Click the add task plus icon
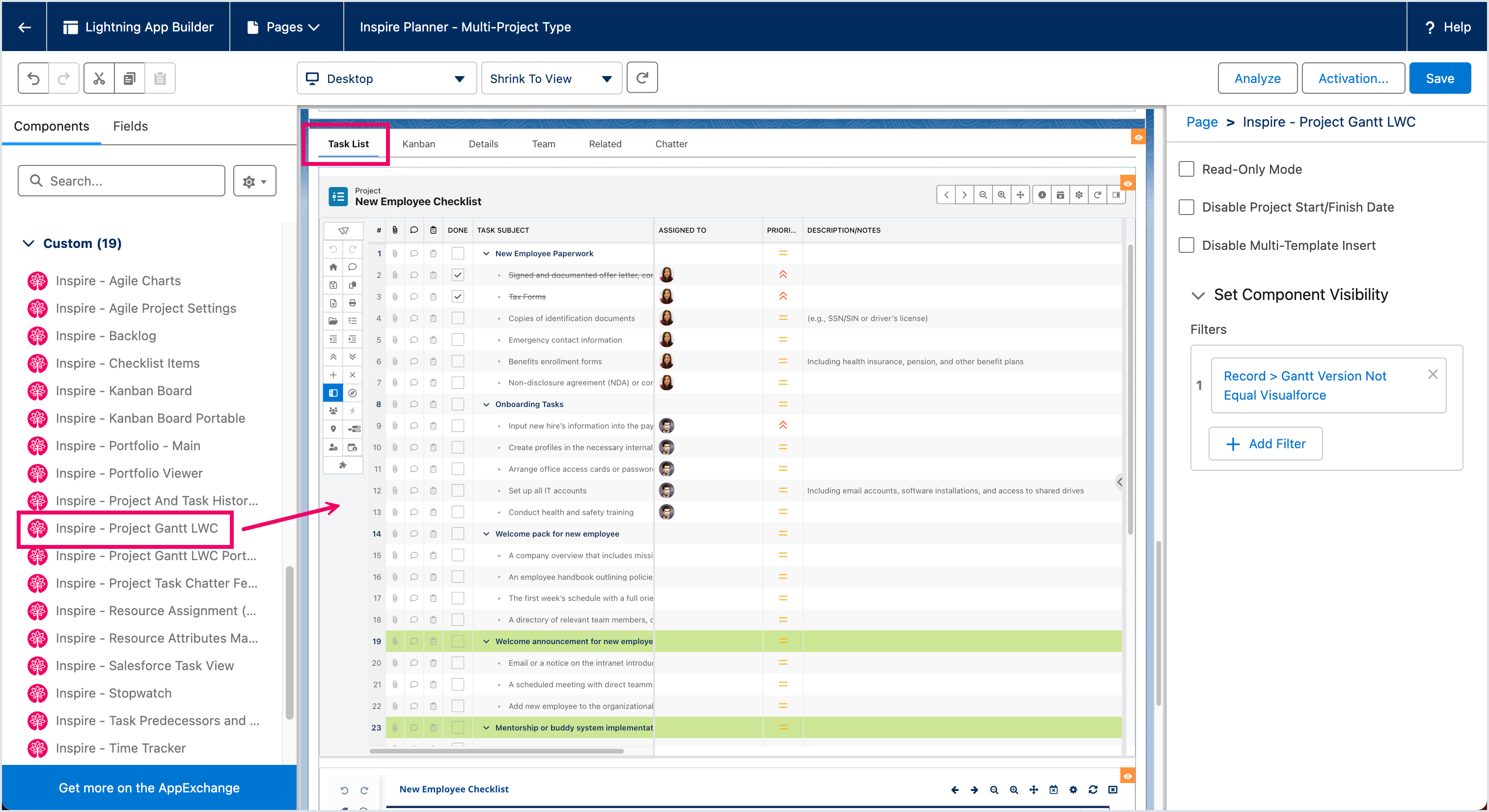 tap(333, 375)
